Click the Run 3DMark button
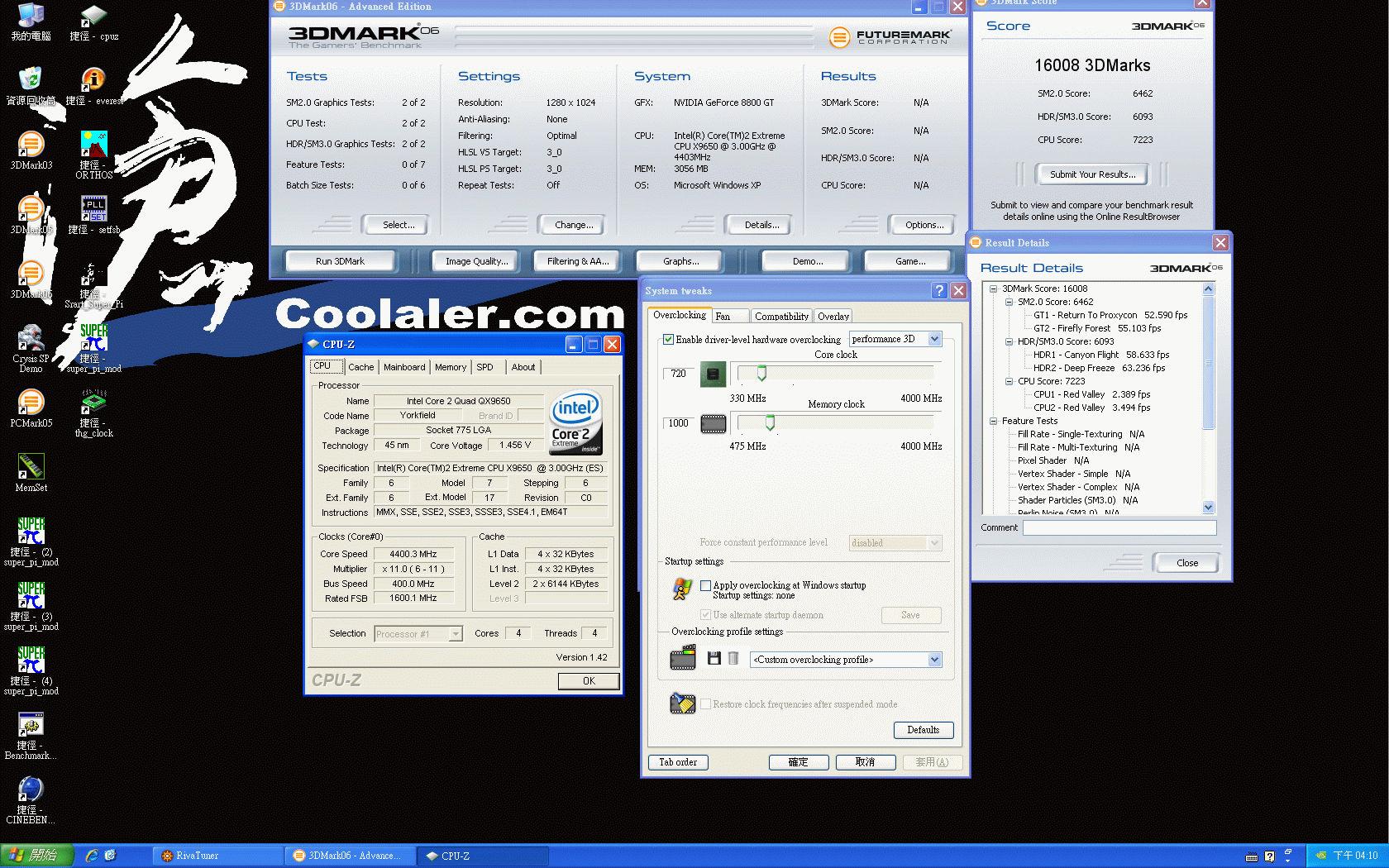The width and height of the screenshot is (1389, 868). click(x=340, y=261)
